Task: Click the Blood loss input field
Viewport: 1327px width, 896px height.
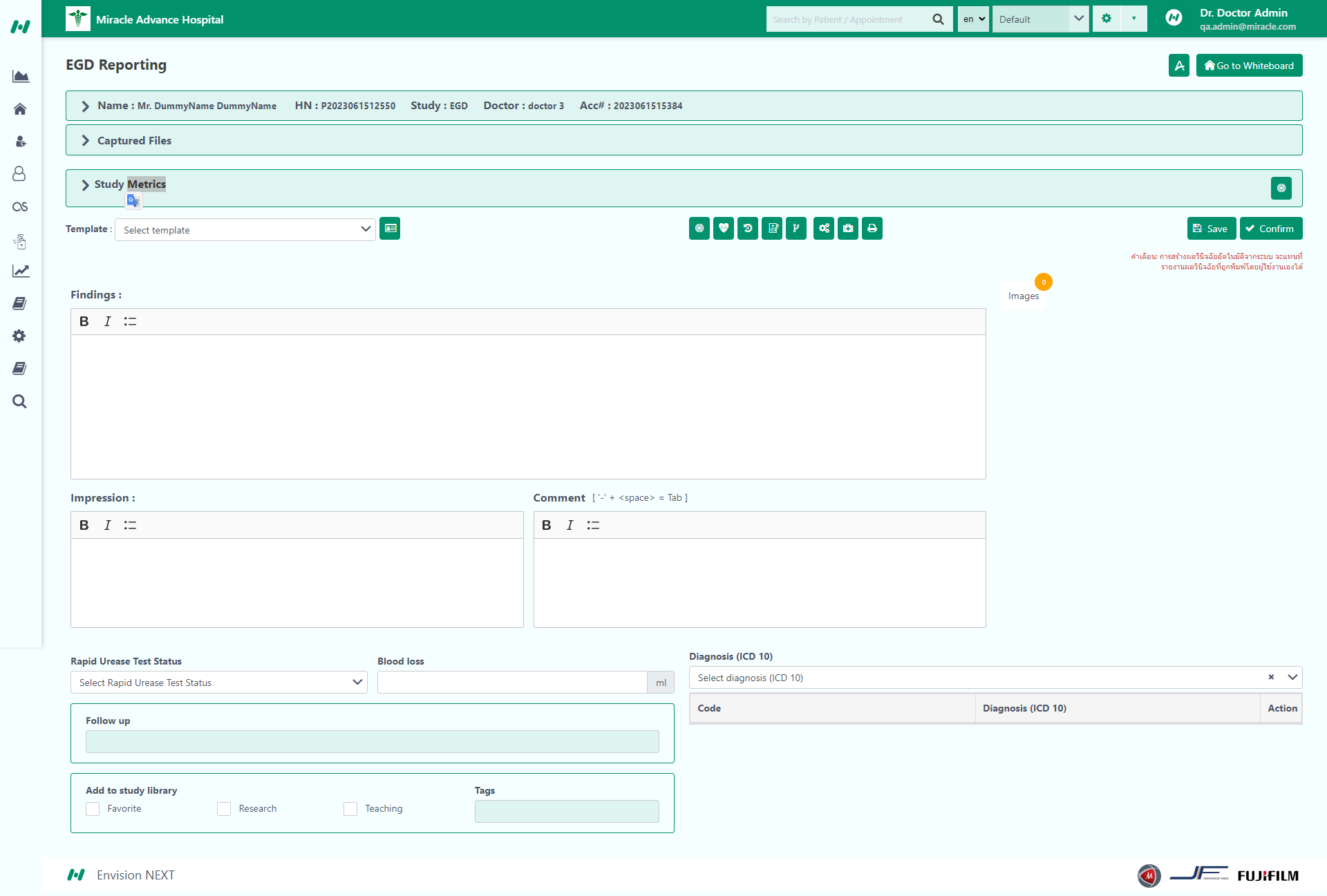Action: click(511, 683)
